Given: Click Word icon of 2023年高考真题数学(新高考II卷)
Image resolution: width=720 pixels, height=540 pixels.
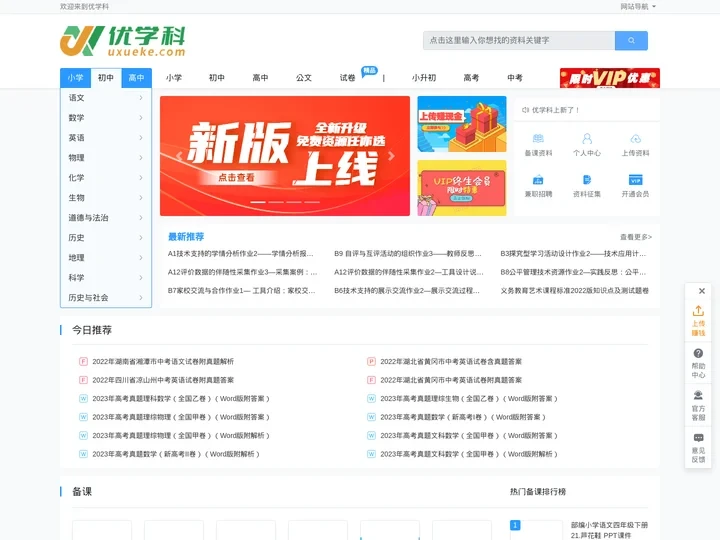Looking at the screenshot, I should (83, 454).
